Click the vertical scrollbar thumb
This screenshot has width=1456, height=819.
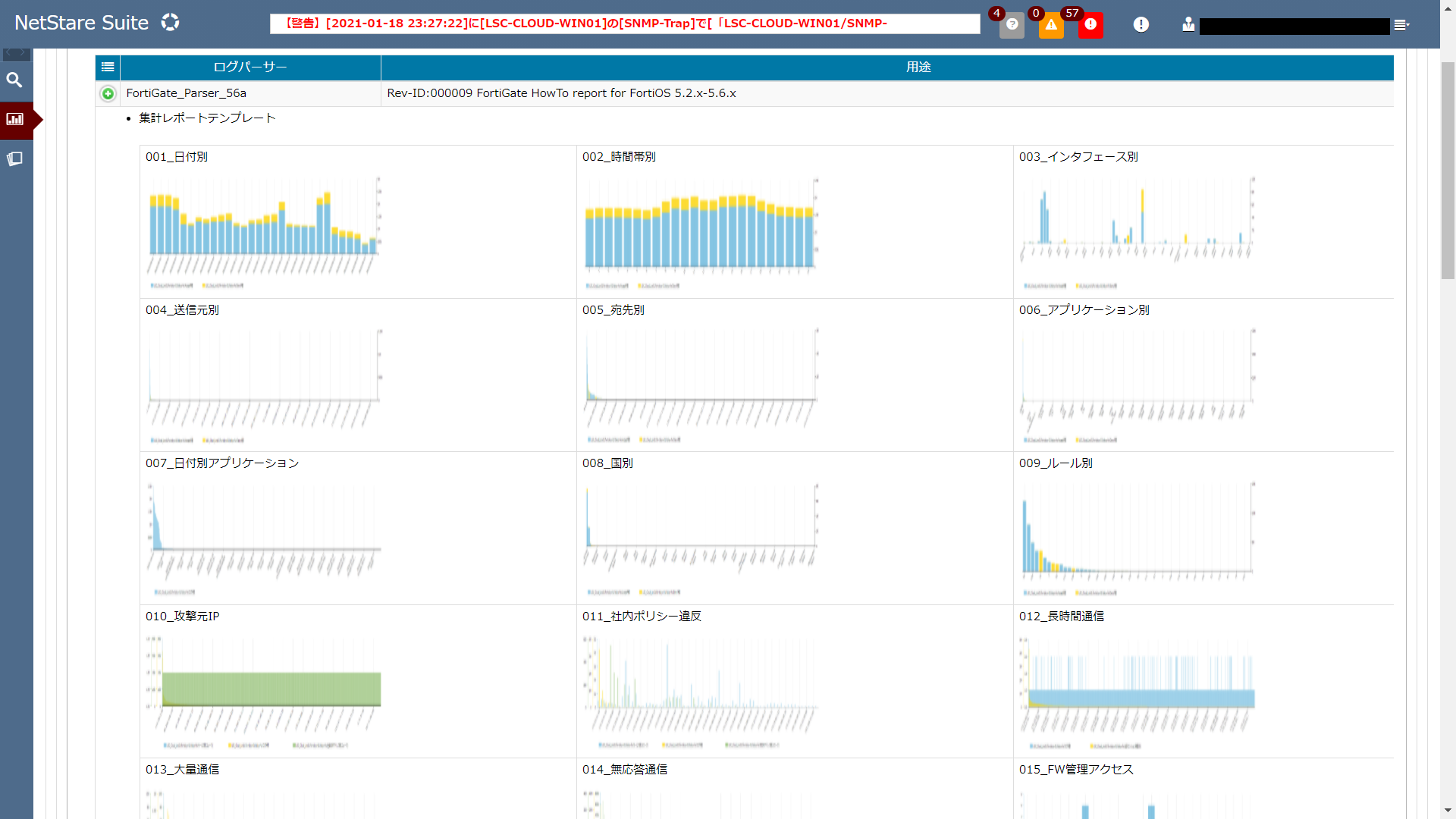(x=1448, y=171)
